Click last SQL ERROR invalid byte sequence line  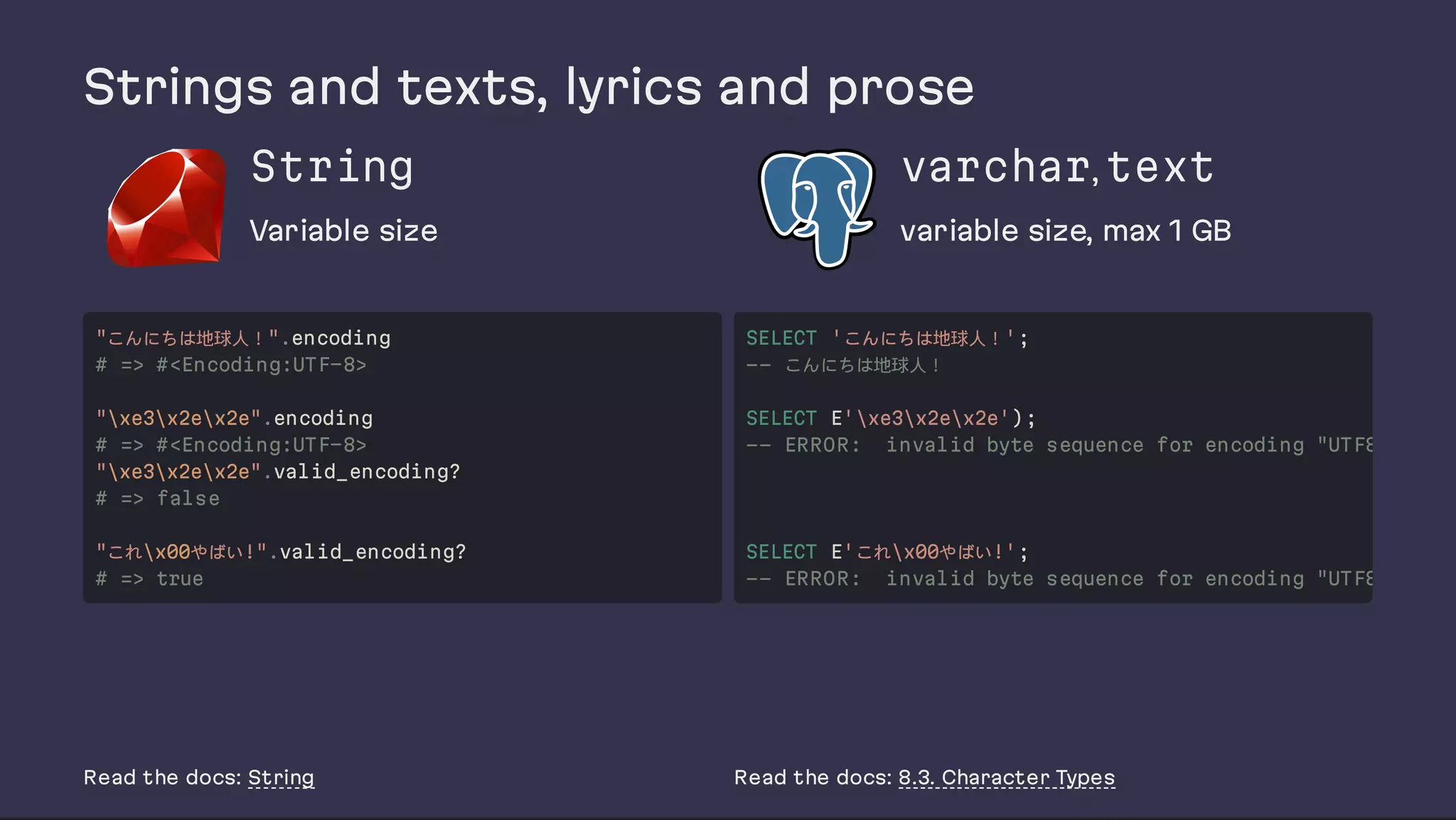point(1059,579)
